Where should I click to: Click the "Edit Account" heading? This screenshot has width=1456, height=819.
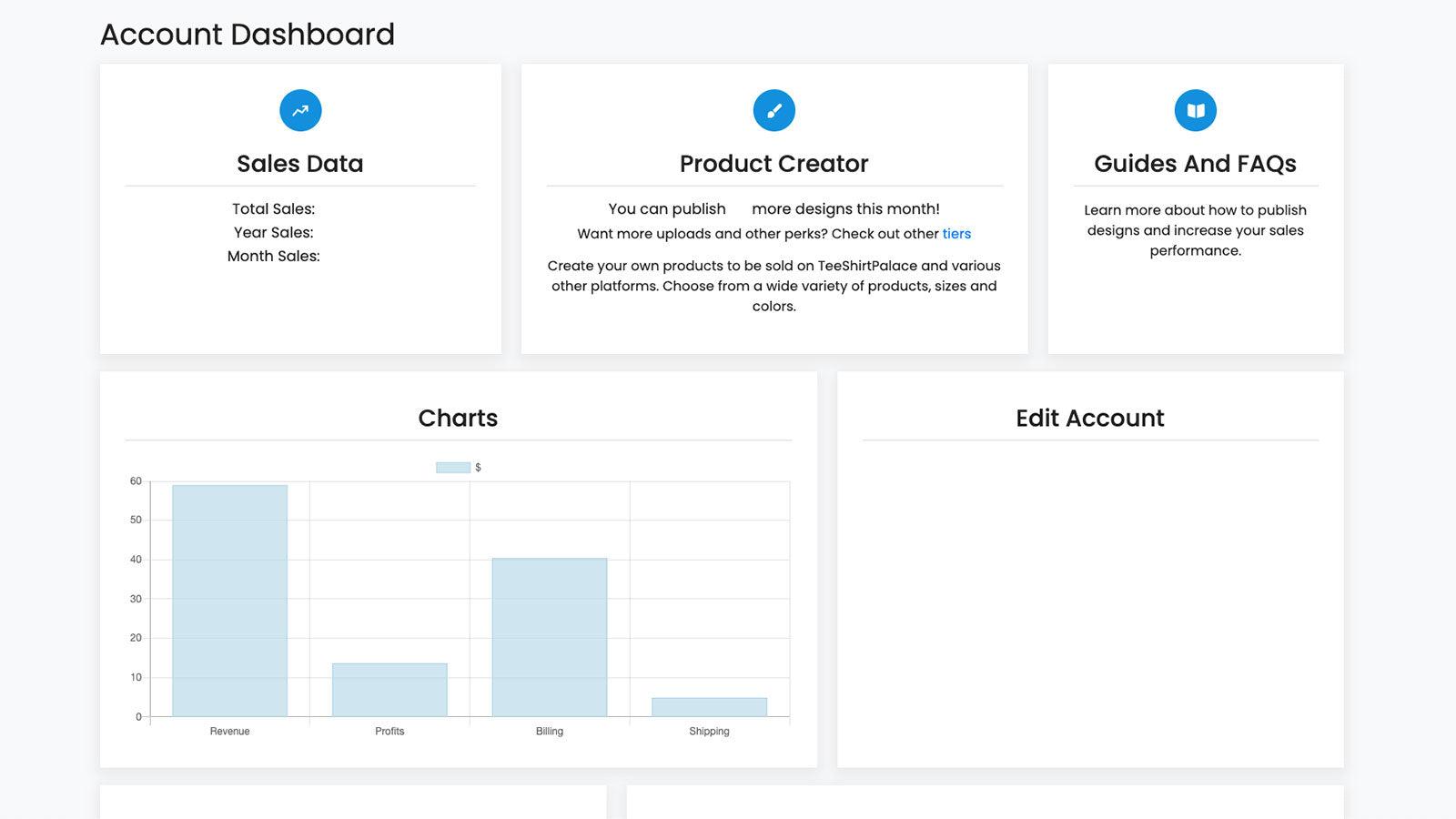(x=1089, y=418)
